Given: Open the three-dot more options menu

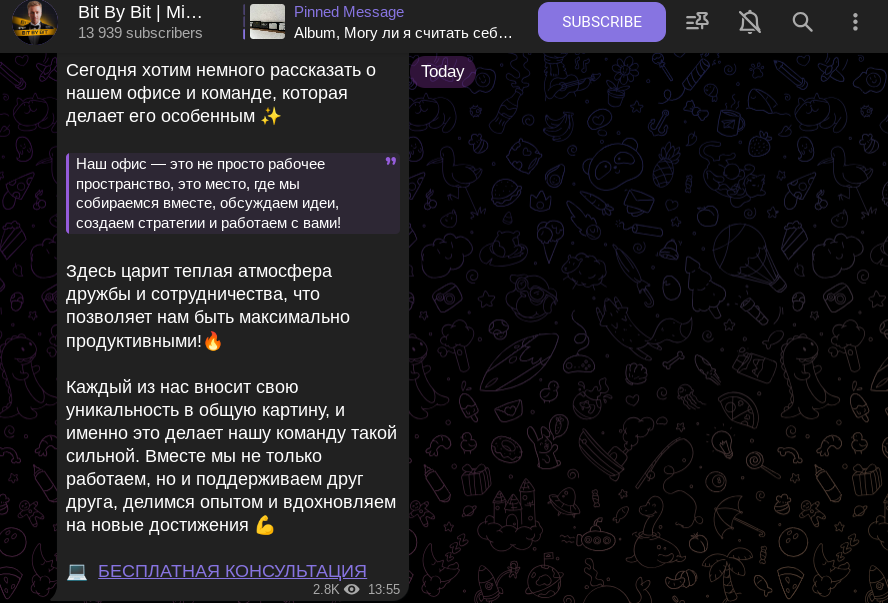Looking at the screenshot, I should [x=855, y=22].
